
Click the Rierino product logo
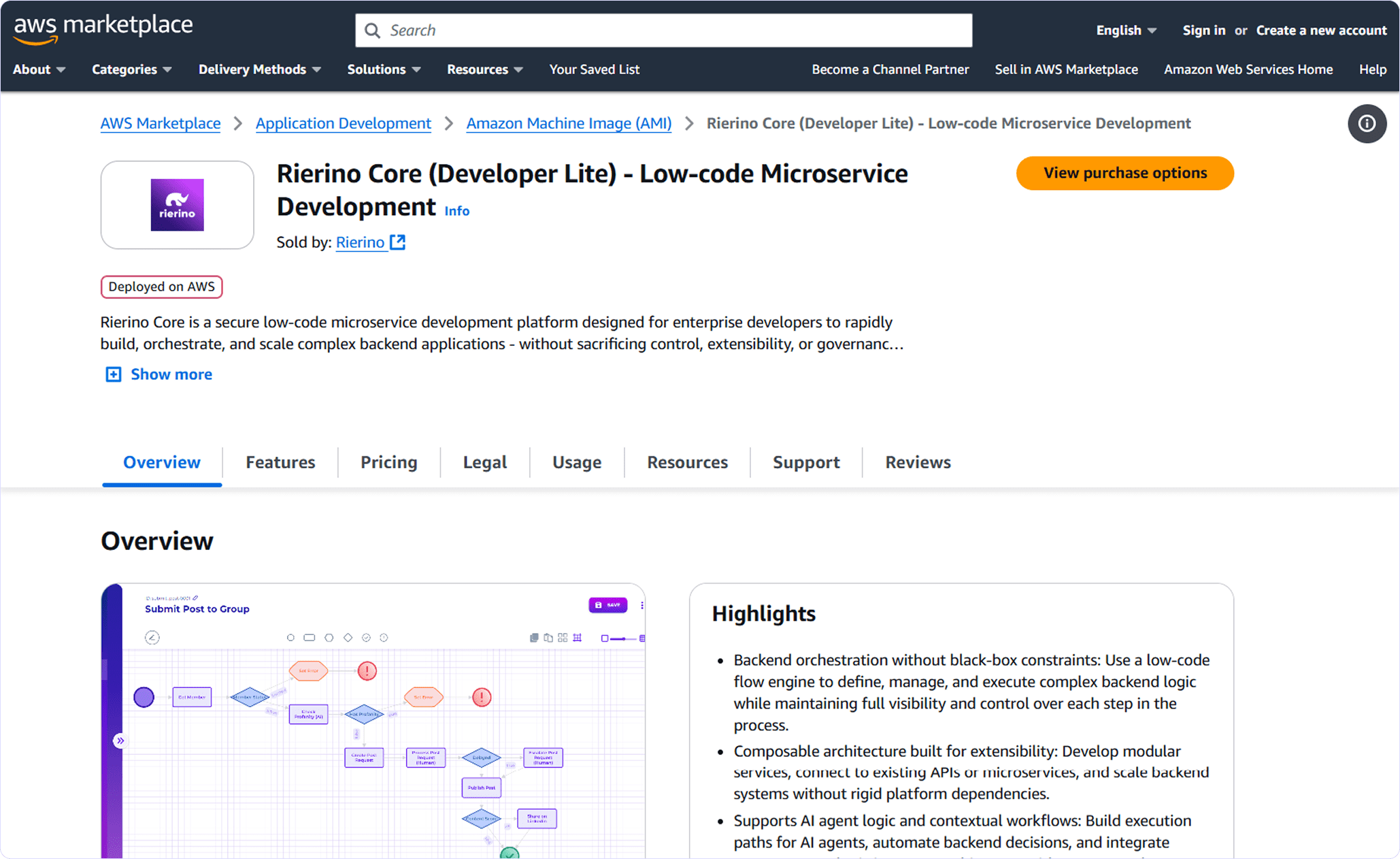pos(177,205)
